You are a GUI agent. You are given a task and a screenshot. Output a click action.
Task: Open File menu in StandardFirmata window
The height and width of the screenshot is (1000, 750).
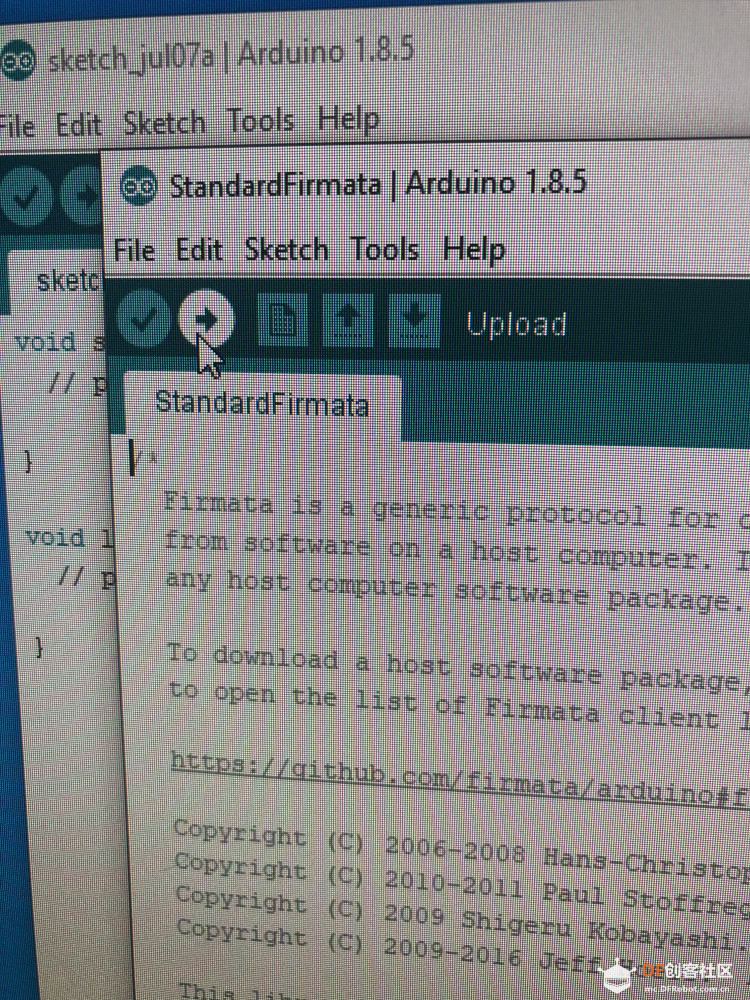[x=135, y=251]
